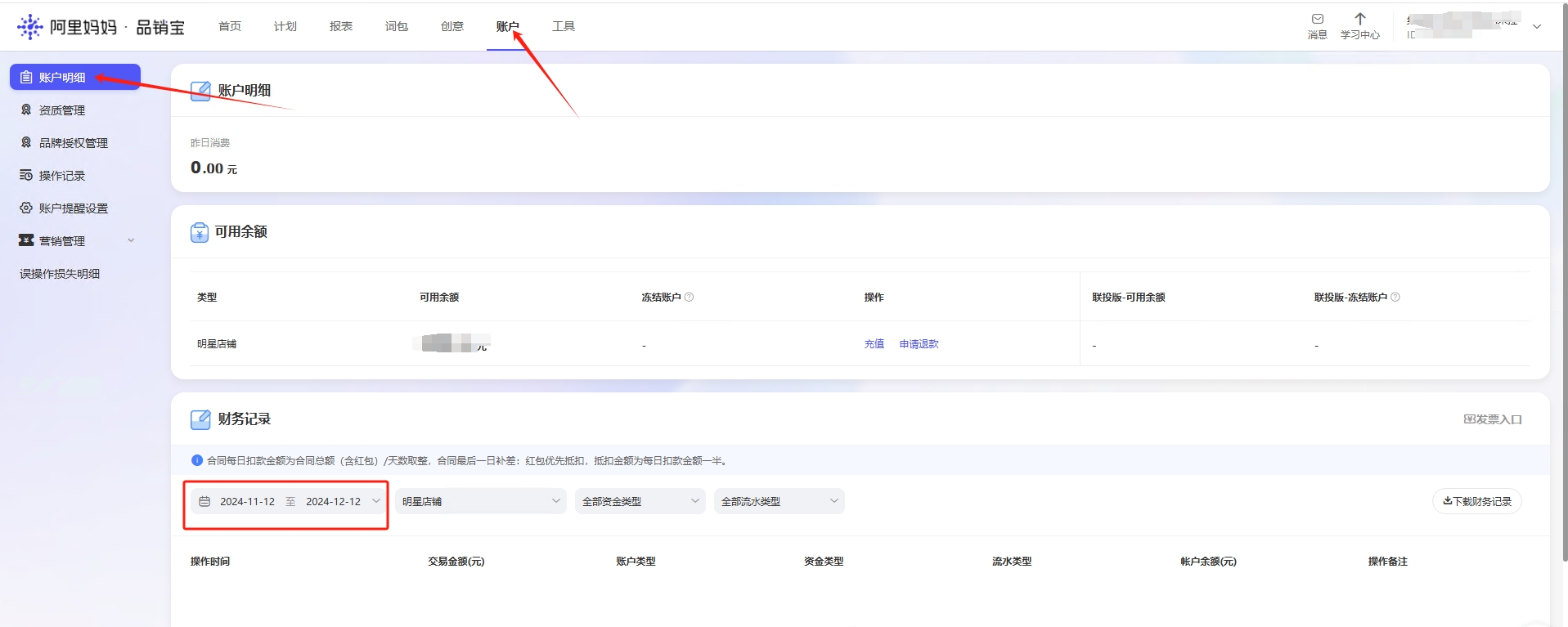Open the 全部流水类型 dropdown

pyautogui.click(x=779, y=501)
